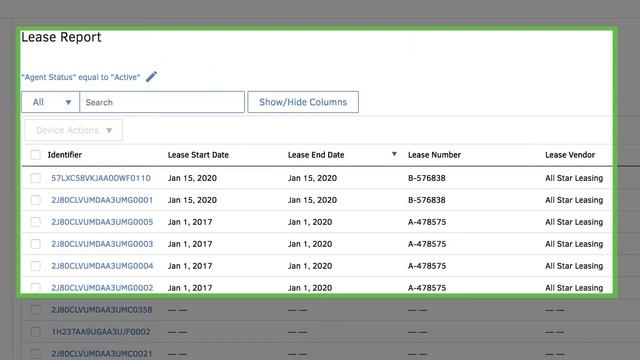Image resolution: width=640 pixels, height=360 pixels.
Task: Sort the table by the Lease Start Date header
Action: click(198, 155)
